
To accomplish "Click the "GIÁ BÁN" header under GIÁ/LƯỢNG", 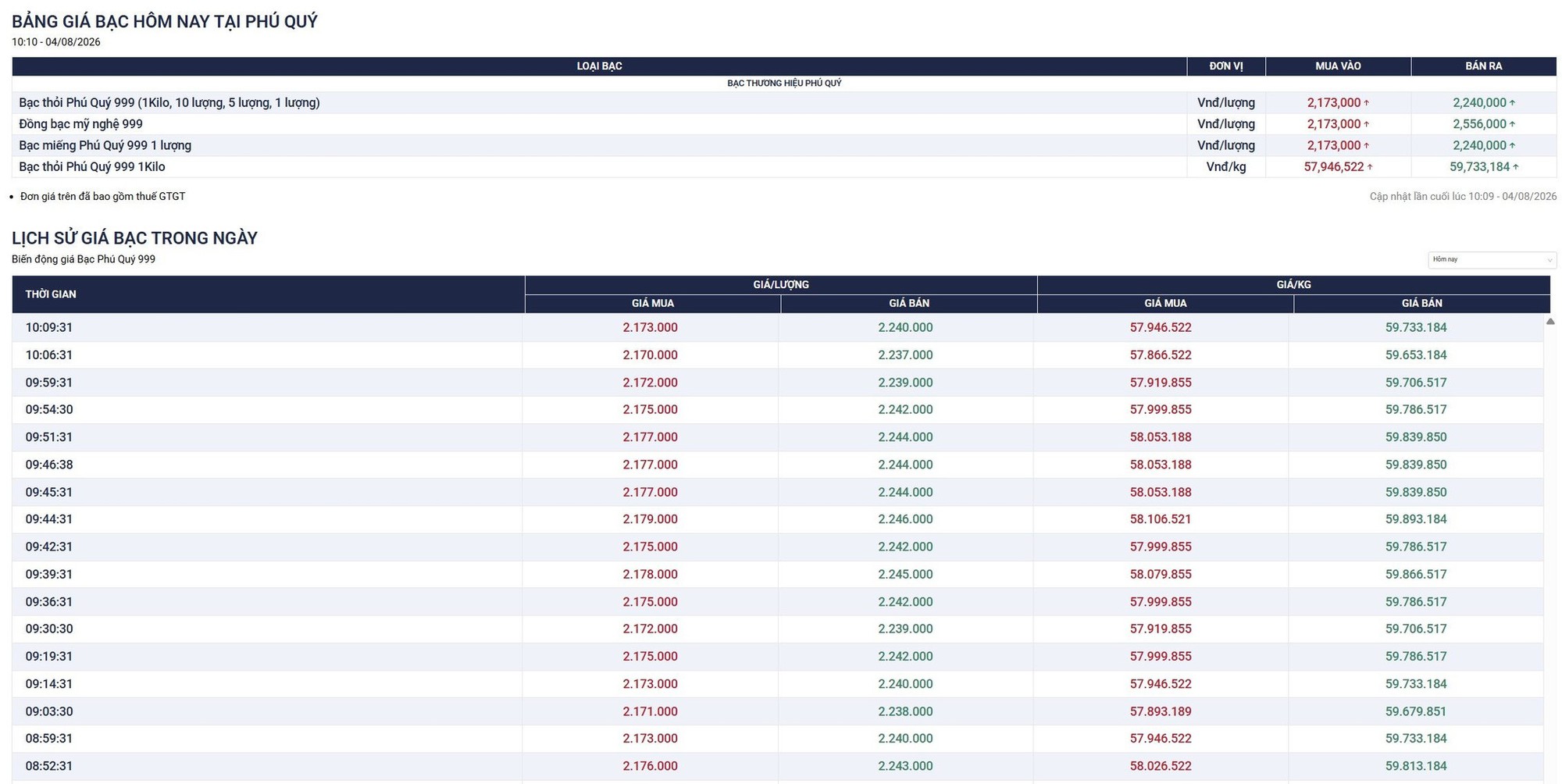I will 909,304.
